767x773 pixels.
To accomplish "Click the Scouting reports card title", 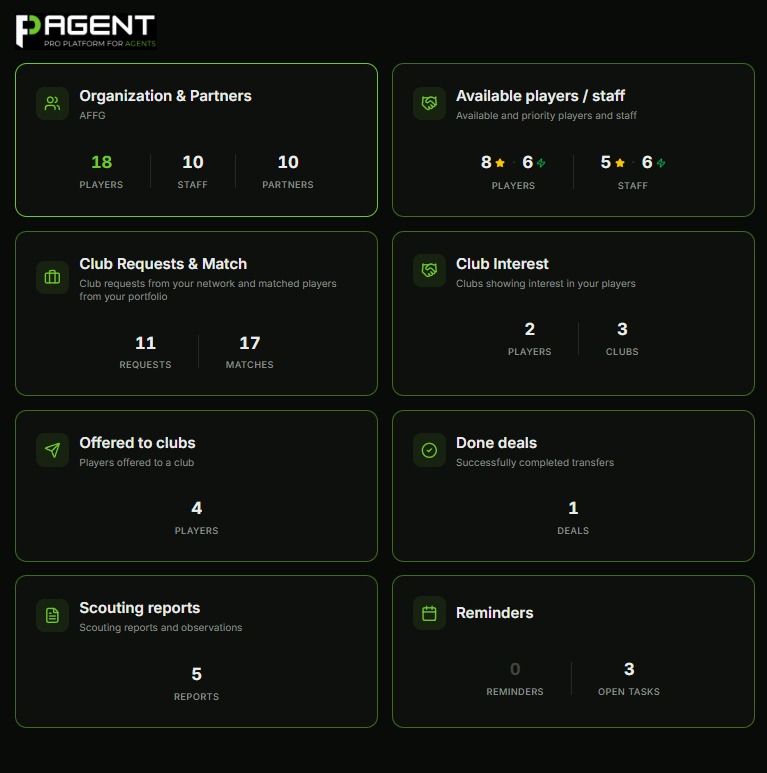I will [x=140, y=608].
